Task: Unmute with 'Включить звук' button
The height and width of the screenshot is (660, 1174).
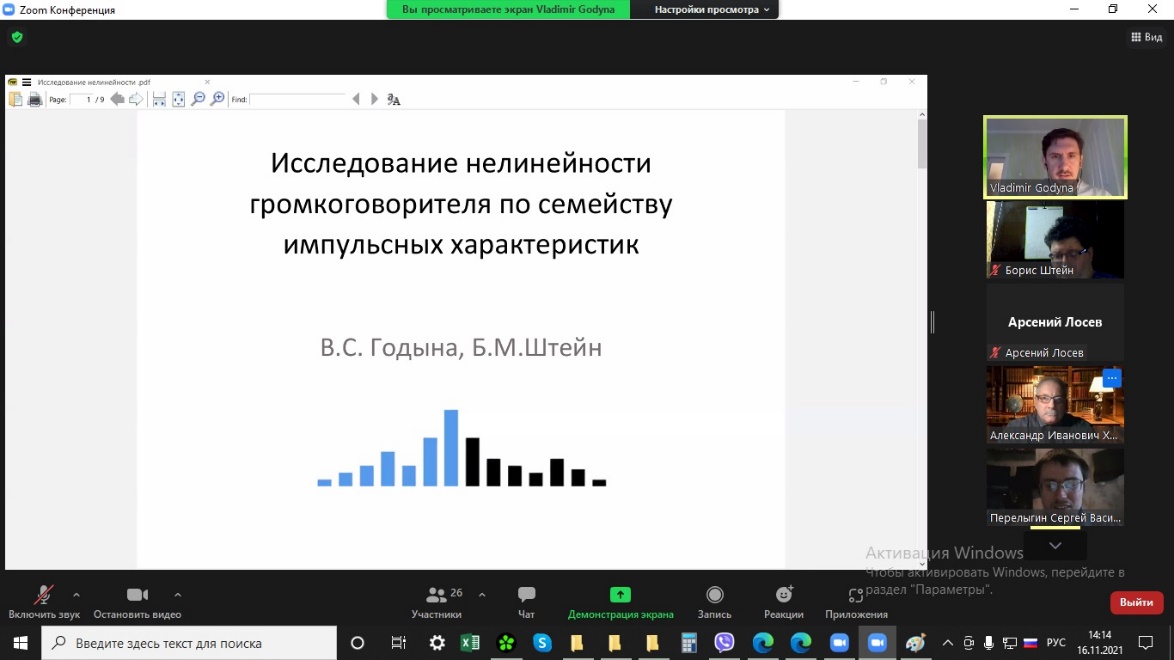Action: (x=43, y=602)
